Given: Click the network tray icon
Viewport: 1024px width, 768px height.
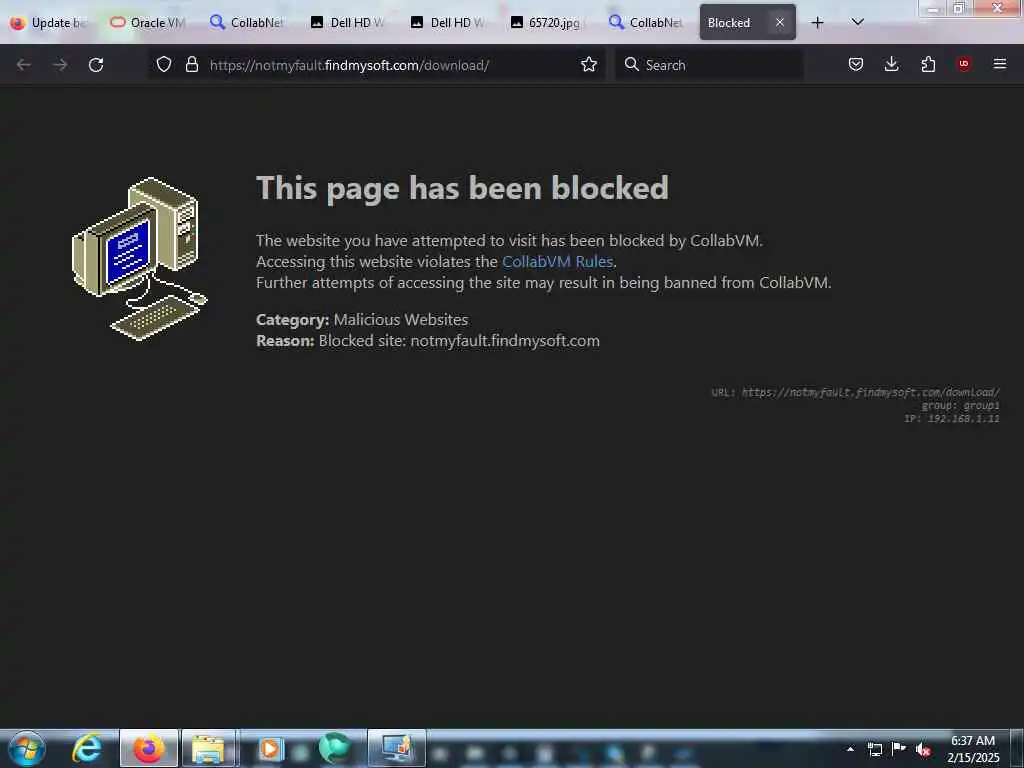Looking at the screenshot, I should (874, 749).
